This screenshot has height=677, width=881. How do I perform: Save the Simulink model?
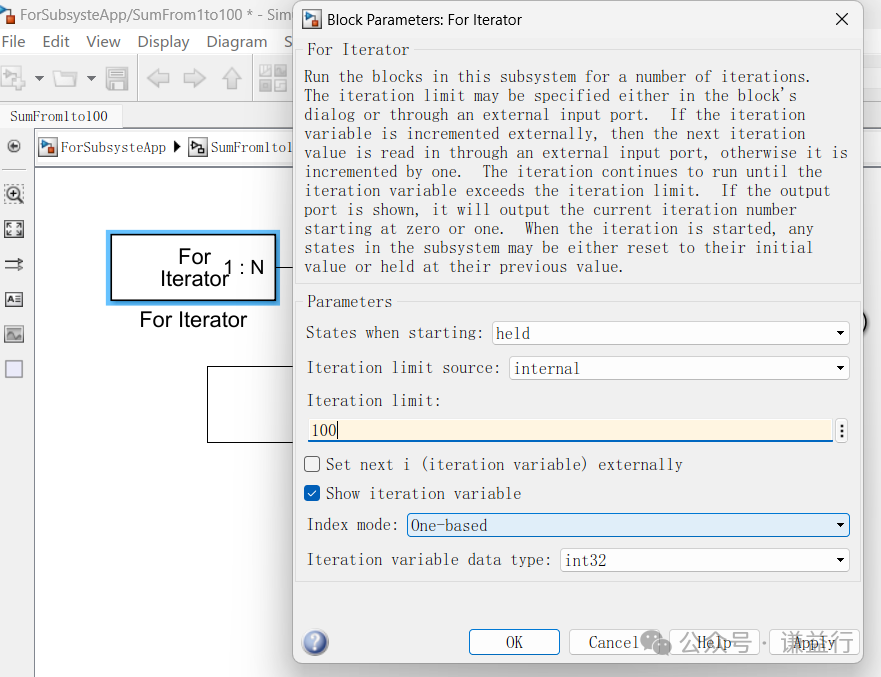tap(118, 78)
